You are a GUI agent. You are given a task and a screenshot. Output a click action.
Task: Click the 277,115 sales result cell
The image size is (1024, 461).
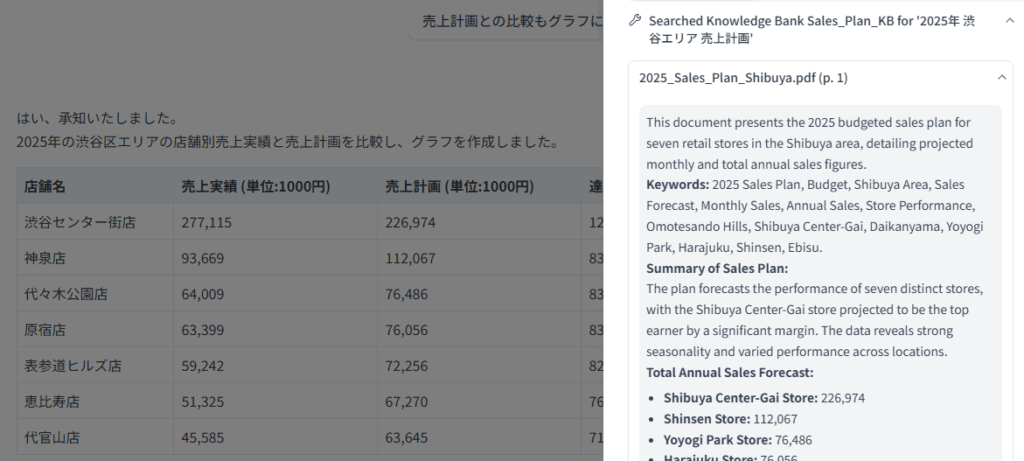(206, 222)
